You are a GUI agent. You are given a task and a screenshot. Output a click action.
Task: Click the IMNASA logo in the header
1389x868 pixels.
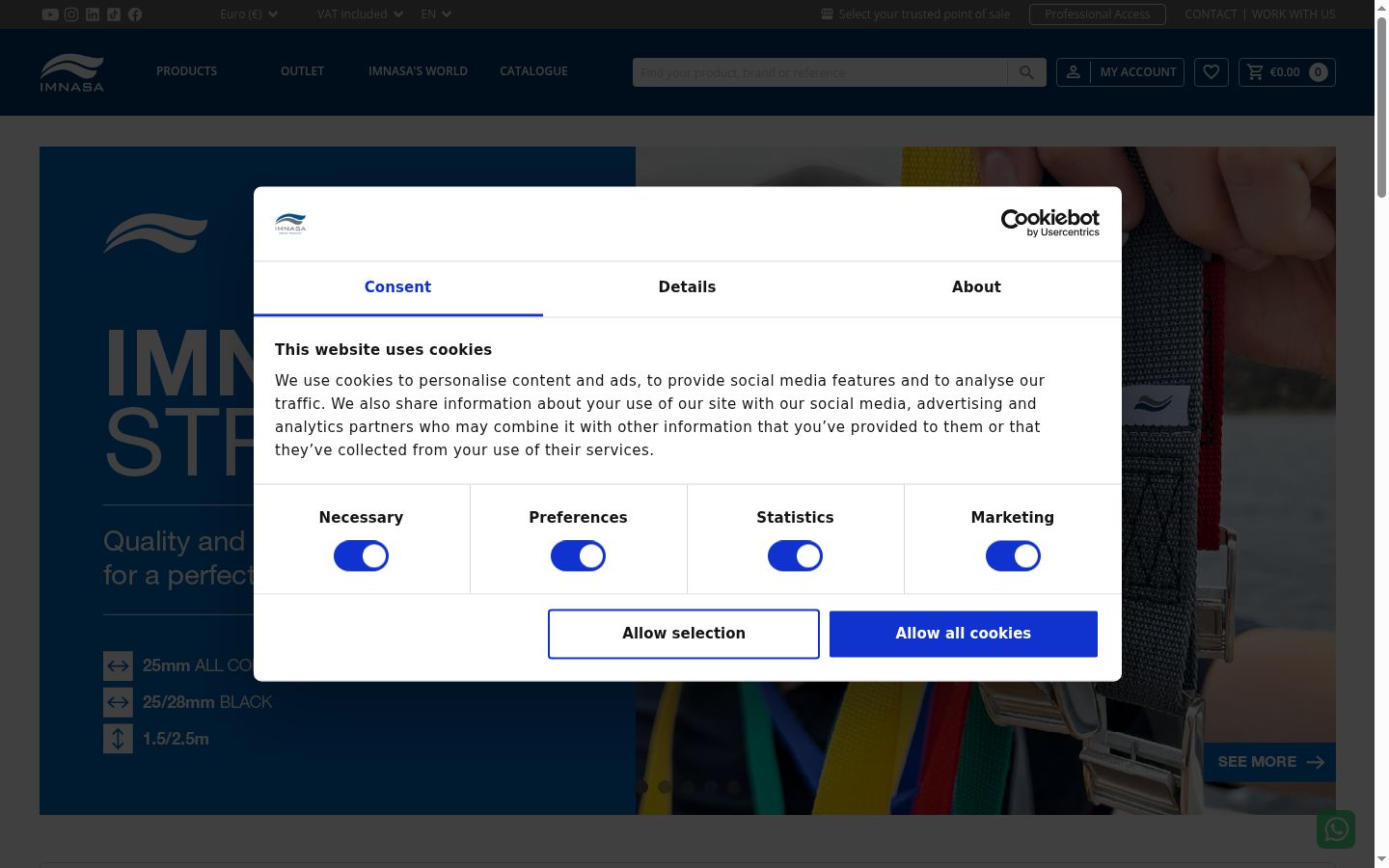pos(72,72)
